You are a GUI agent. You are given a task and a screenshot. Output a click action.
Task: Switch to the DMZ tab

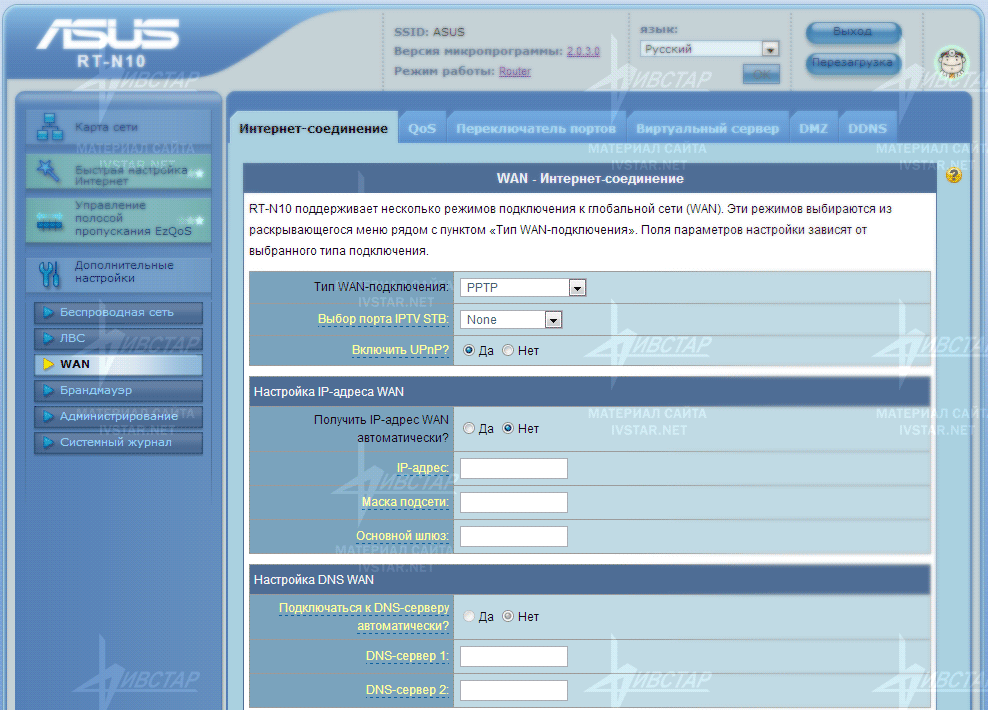point(813,129)
